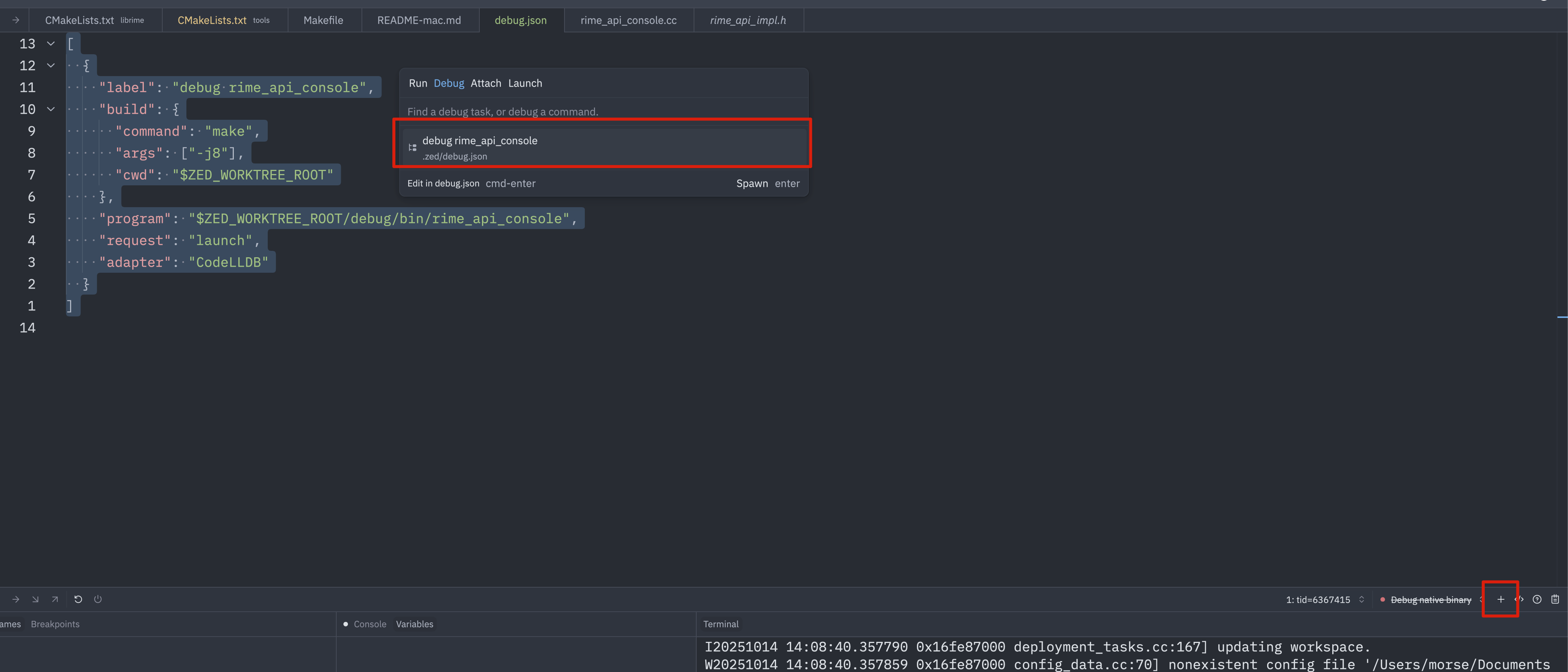Collapse the "build" object fold chevron
This screenshot has width=1568, height=672.
point(51,110)
